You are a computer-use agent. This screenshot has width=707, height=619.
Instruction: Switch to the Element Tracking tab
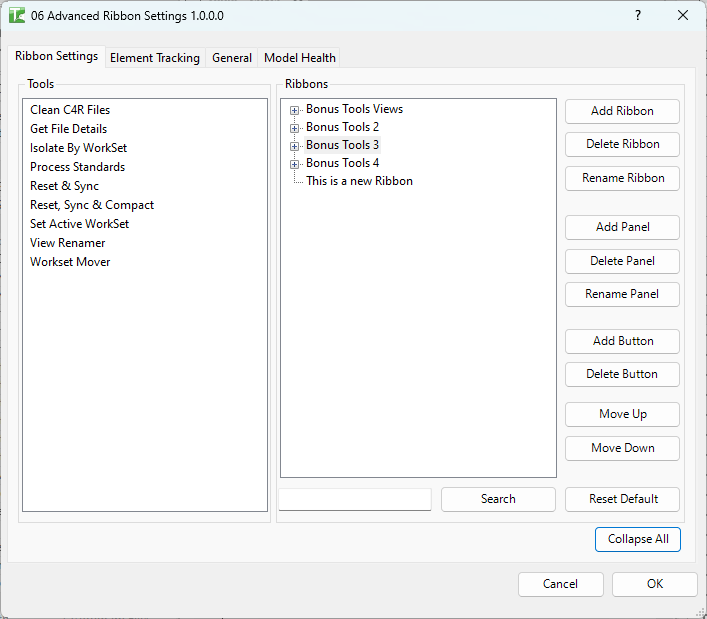pyautogui.click(x=155, y=58)
